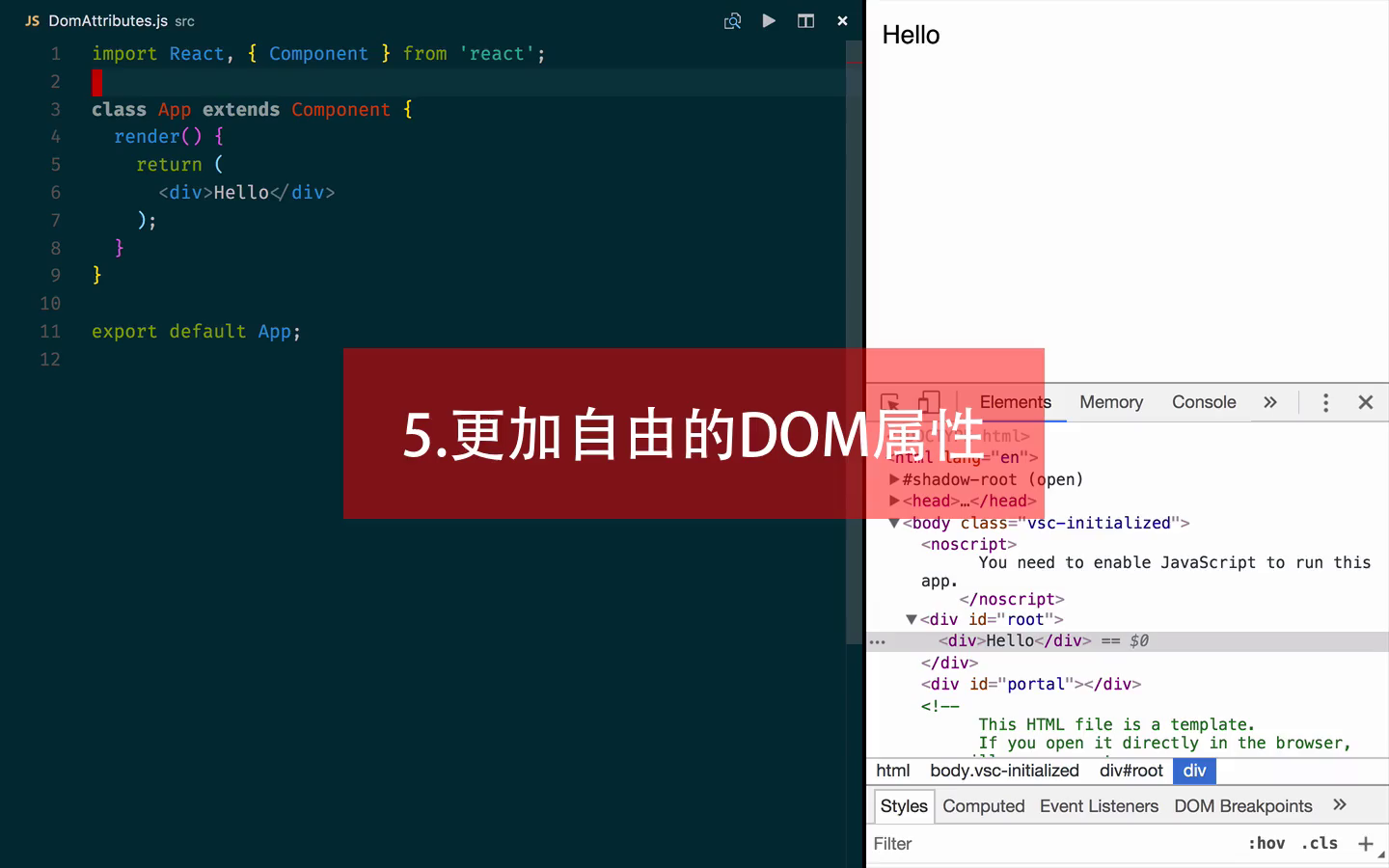The image size is (1389, 868).
Task: Click the import React line in the editor
Action: (x=318, y=53)
